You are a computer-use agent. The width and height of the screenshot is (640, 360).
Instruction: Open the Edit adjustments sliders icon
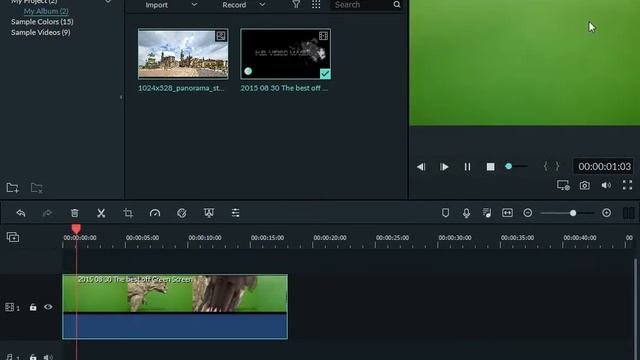click(236, 213)
